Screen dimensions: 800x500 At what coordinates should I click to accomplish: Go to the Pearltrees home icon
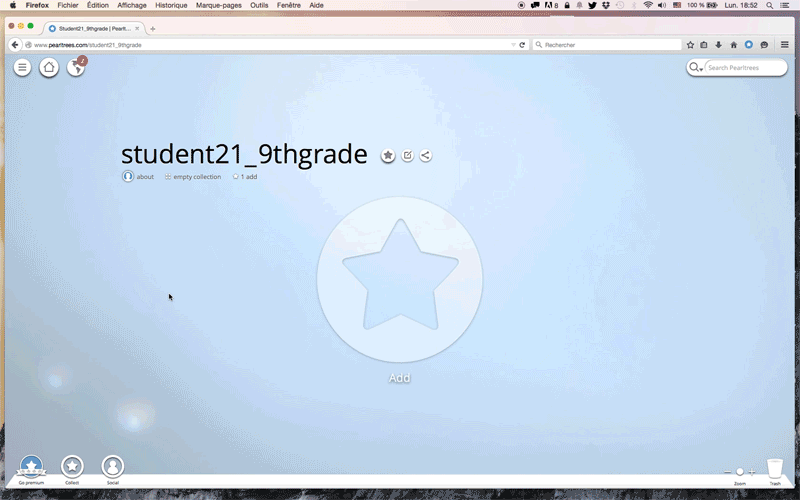click(x=49, y=68)
